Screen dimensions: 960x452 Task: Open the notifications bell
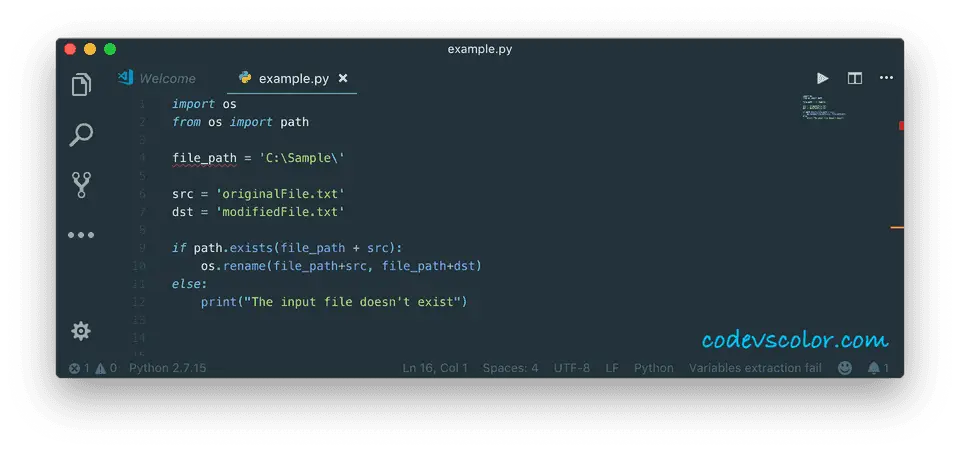point(877,368)
